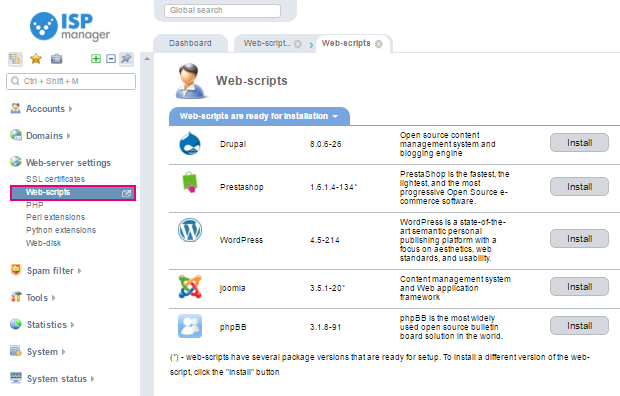The height and width of the screenshot is (396, 620).
Task: Install the Joomla web-script
Action: pyautogui.click(x=579, y=287)
